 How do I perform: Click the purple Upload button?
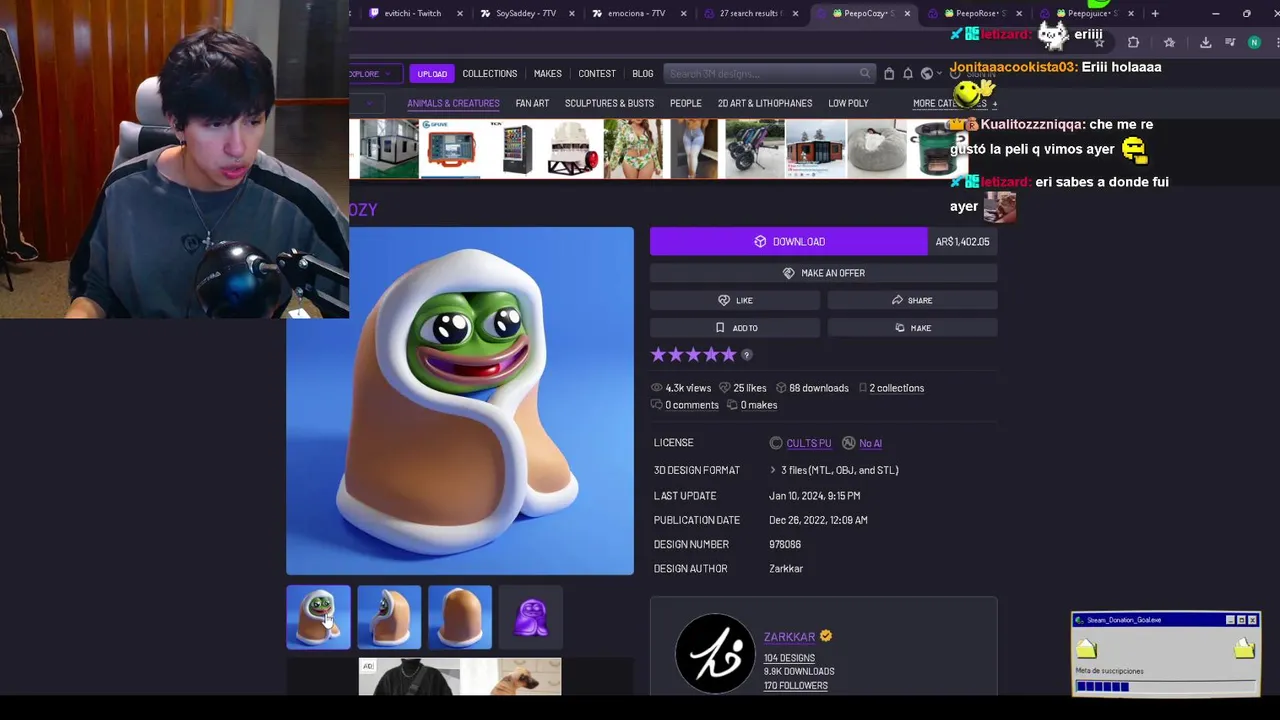[432, 74]
